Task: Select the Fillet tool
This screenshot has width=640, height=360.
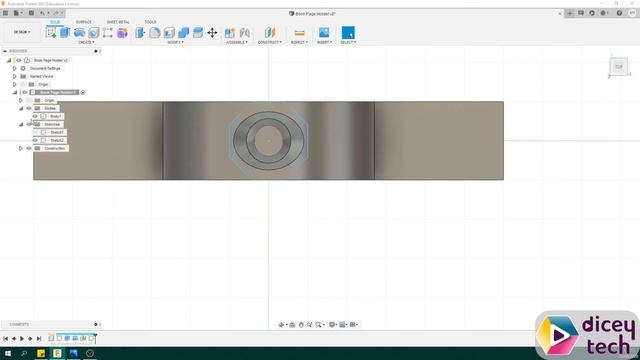Action: (x=155, y=32)
